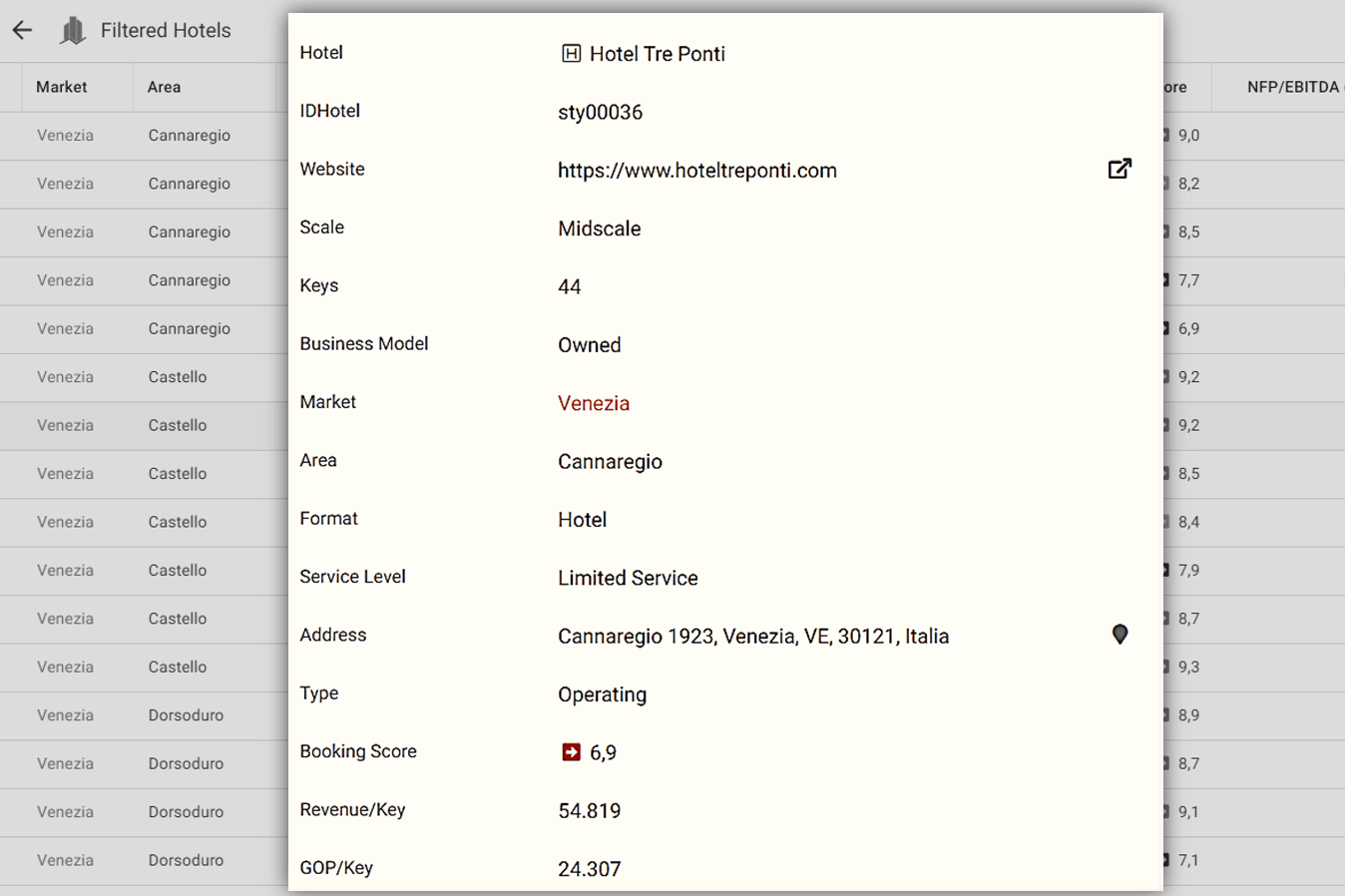Click the score 8,2 in background table
Image resolution: width=1345 pixels, height=896 pixels.
(x=1188, y=184)
